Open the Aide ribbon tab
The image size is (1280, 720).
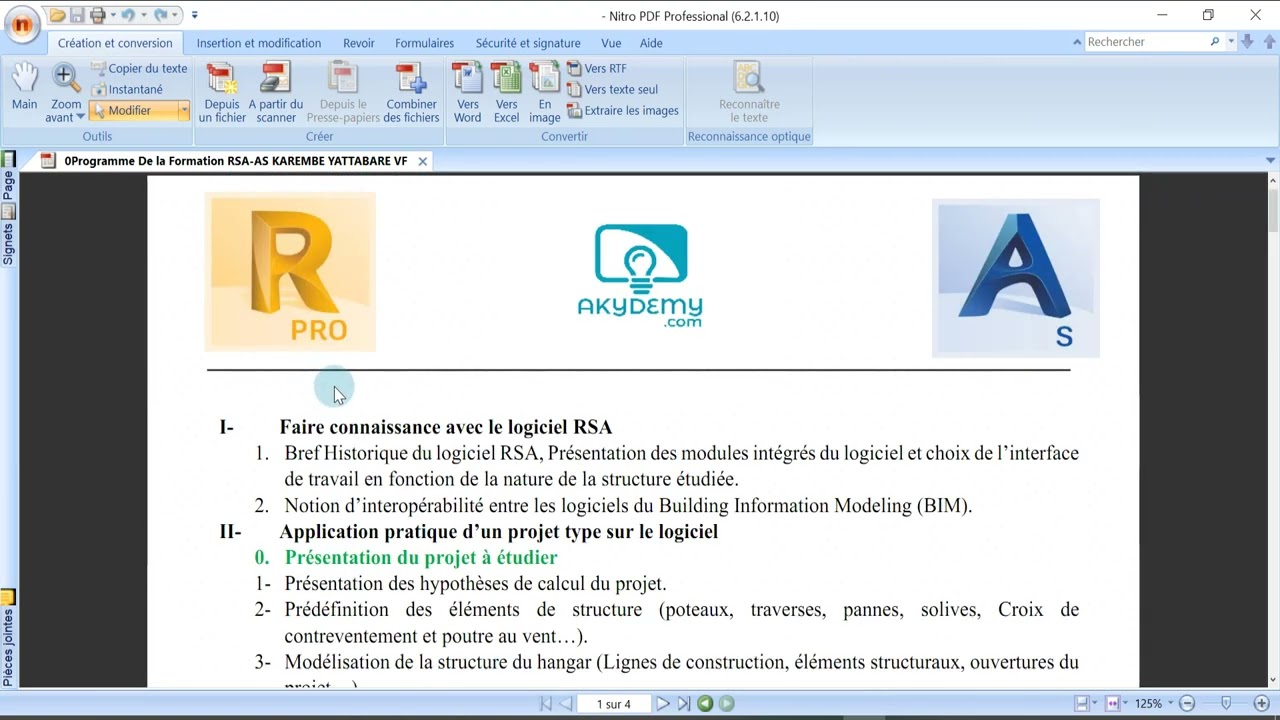tap(651, 43)
